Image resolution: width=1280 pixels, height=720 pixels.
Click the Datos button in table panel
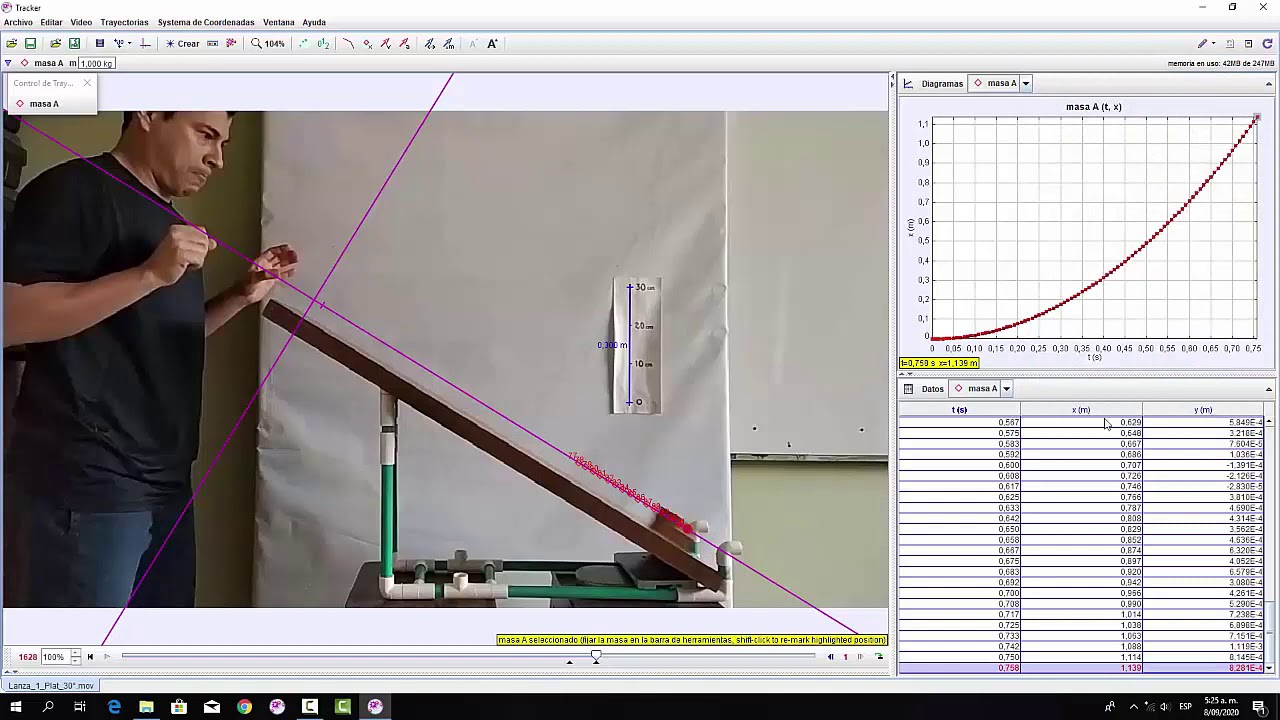932,389
